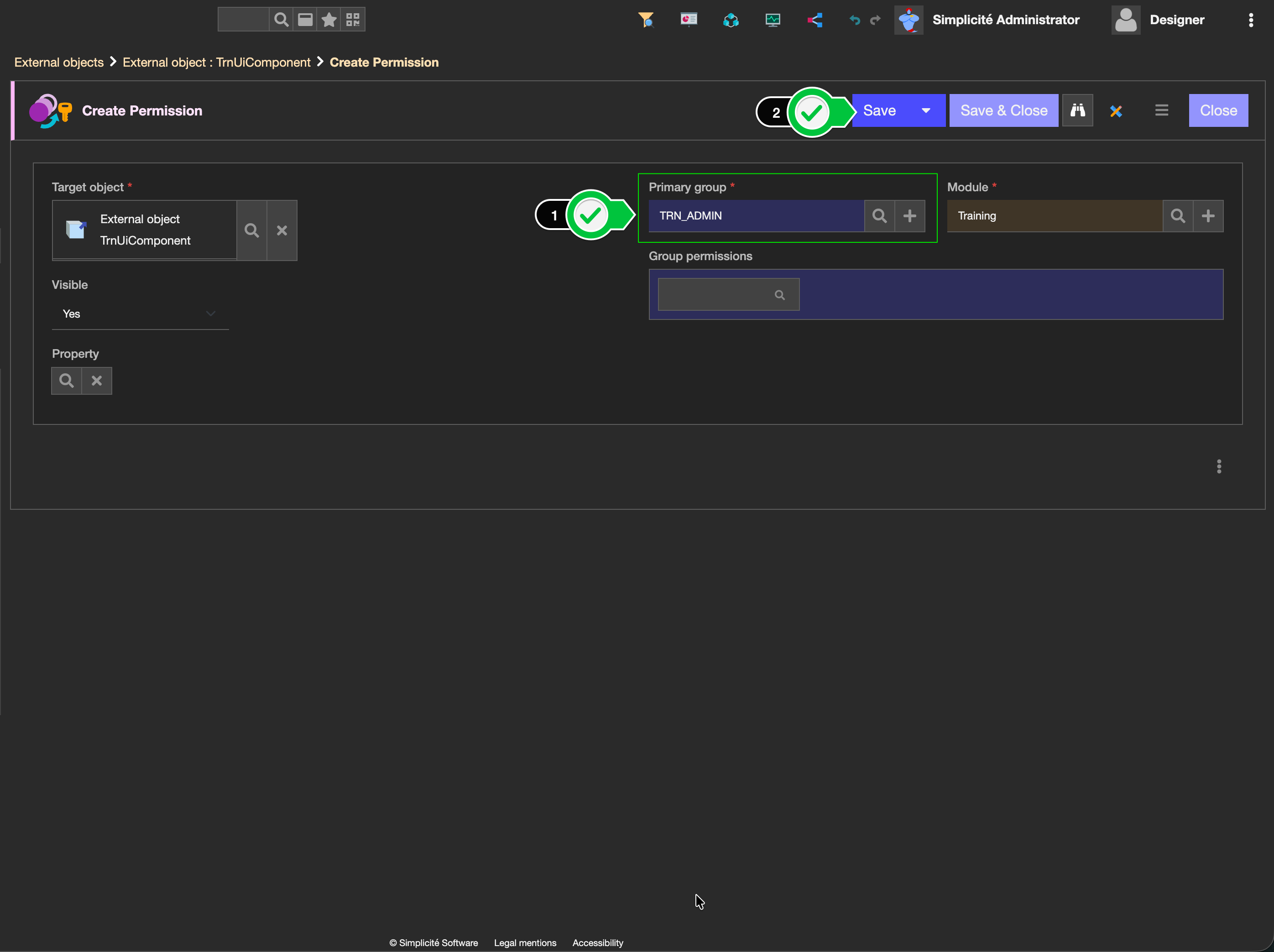Open the monitoring screen icon
1274x952 pixels.
click(773, 20)
